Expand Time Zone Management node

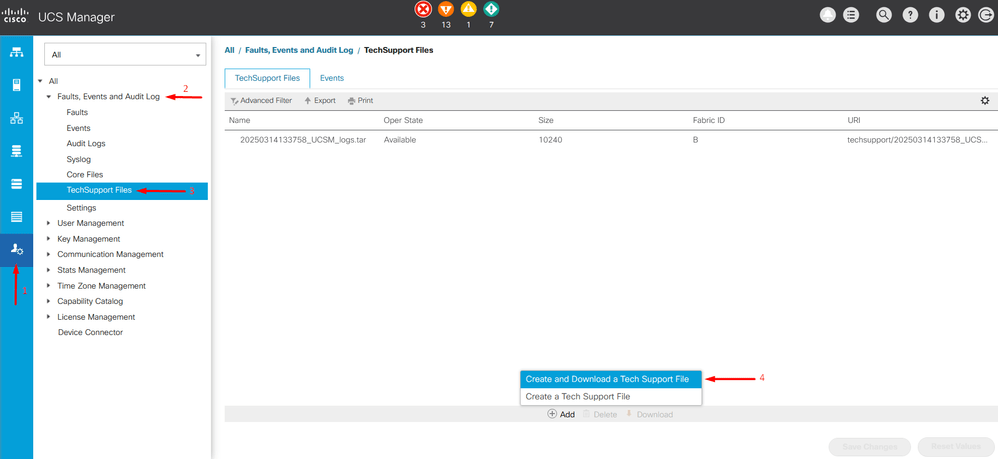point(48,286)
